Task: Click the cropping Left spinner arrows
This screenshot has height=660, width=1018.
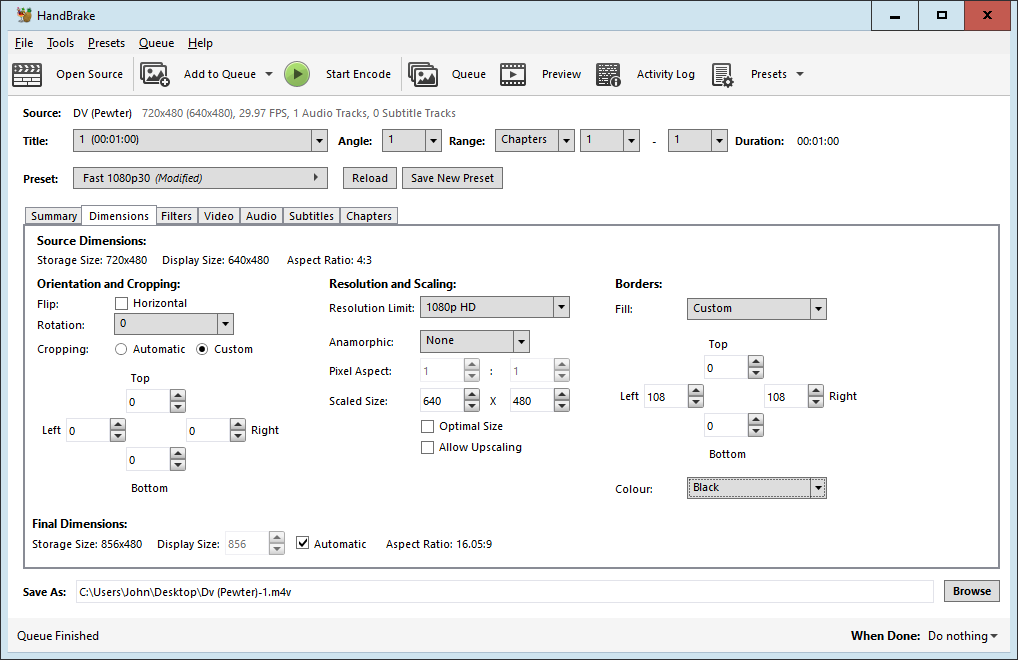Action: tap(118, 430)
